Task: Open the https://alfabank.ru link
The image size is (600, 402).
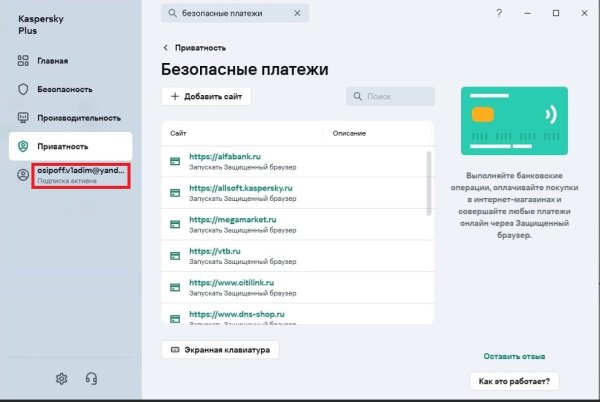Action: click(225, 156)
